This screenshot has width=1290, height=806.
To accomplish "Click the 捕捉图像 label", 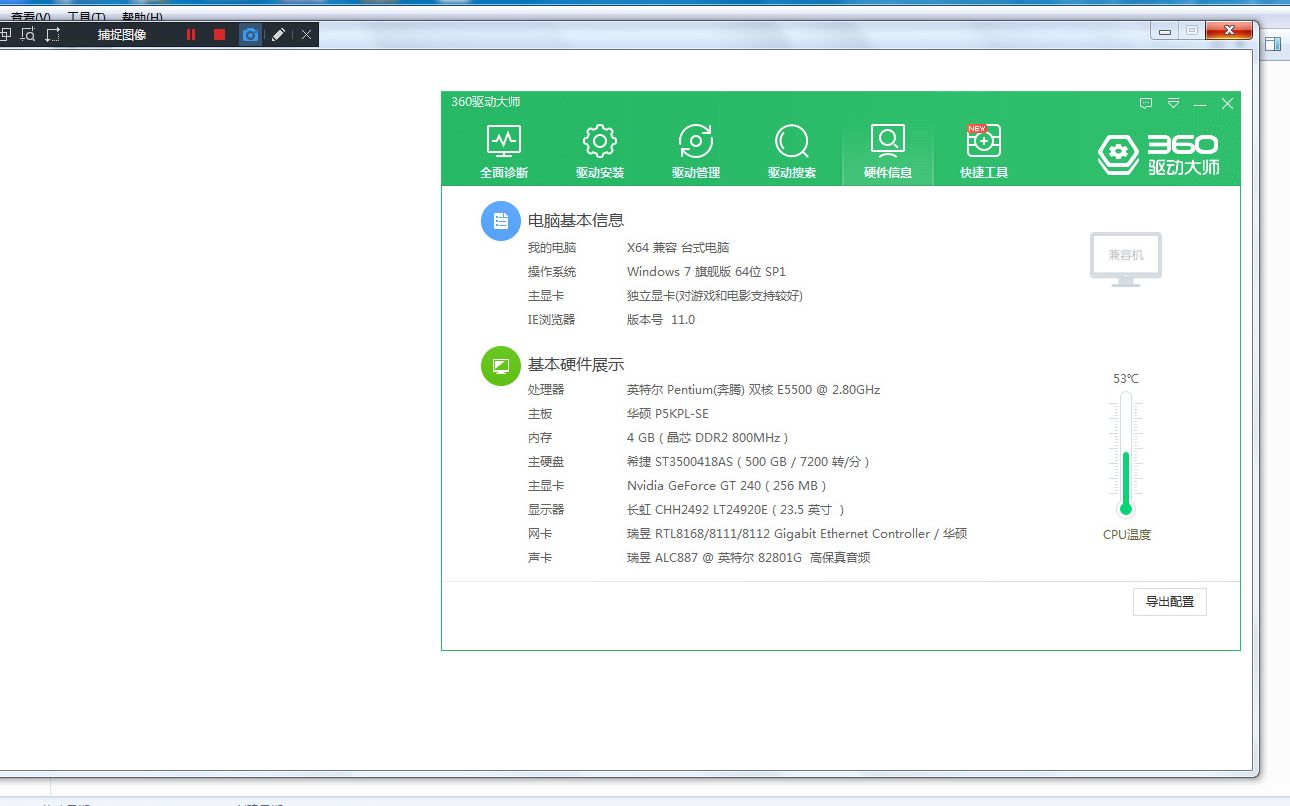I will tap(122, 34).
